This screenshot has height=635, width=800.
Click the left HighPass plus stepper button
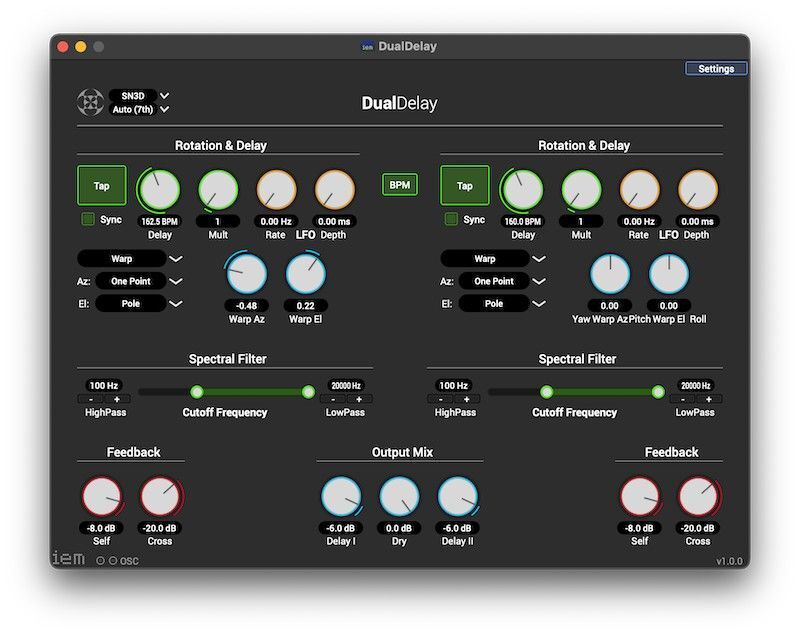coord(117,399)
